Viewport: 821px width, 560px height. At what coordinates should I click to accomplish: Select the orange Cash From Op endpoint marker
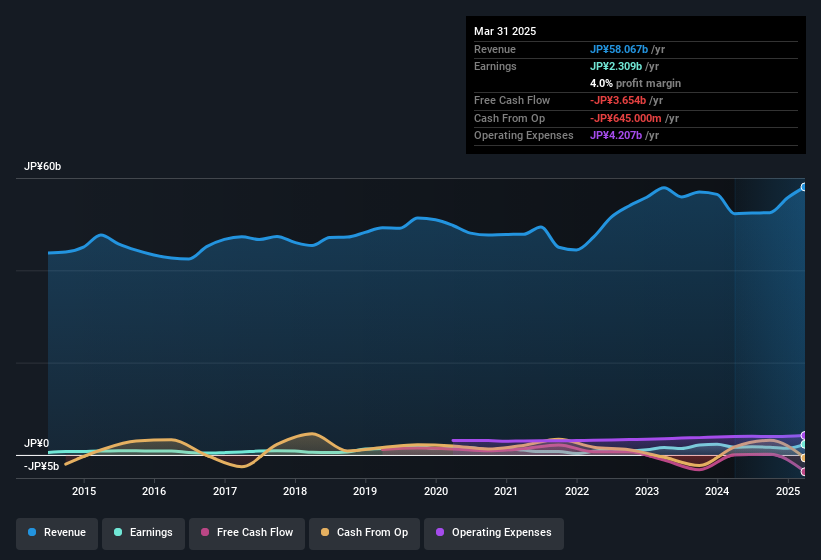[804, 458]
